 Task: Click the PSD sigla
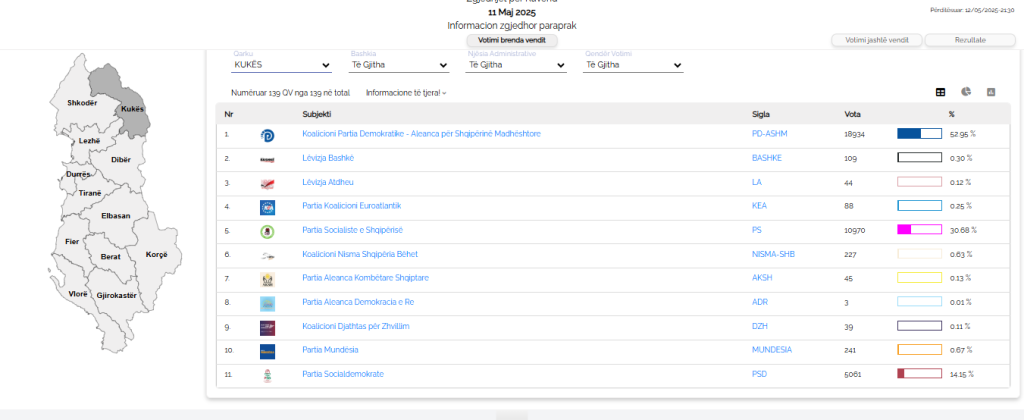click(759, 374)
